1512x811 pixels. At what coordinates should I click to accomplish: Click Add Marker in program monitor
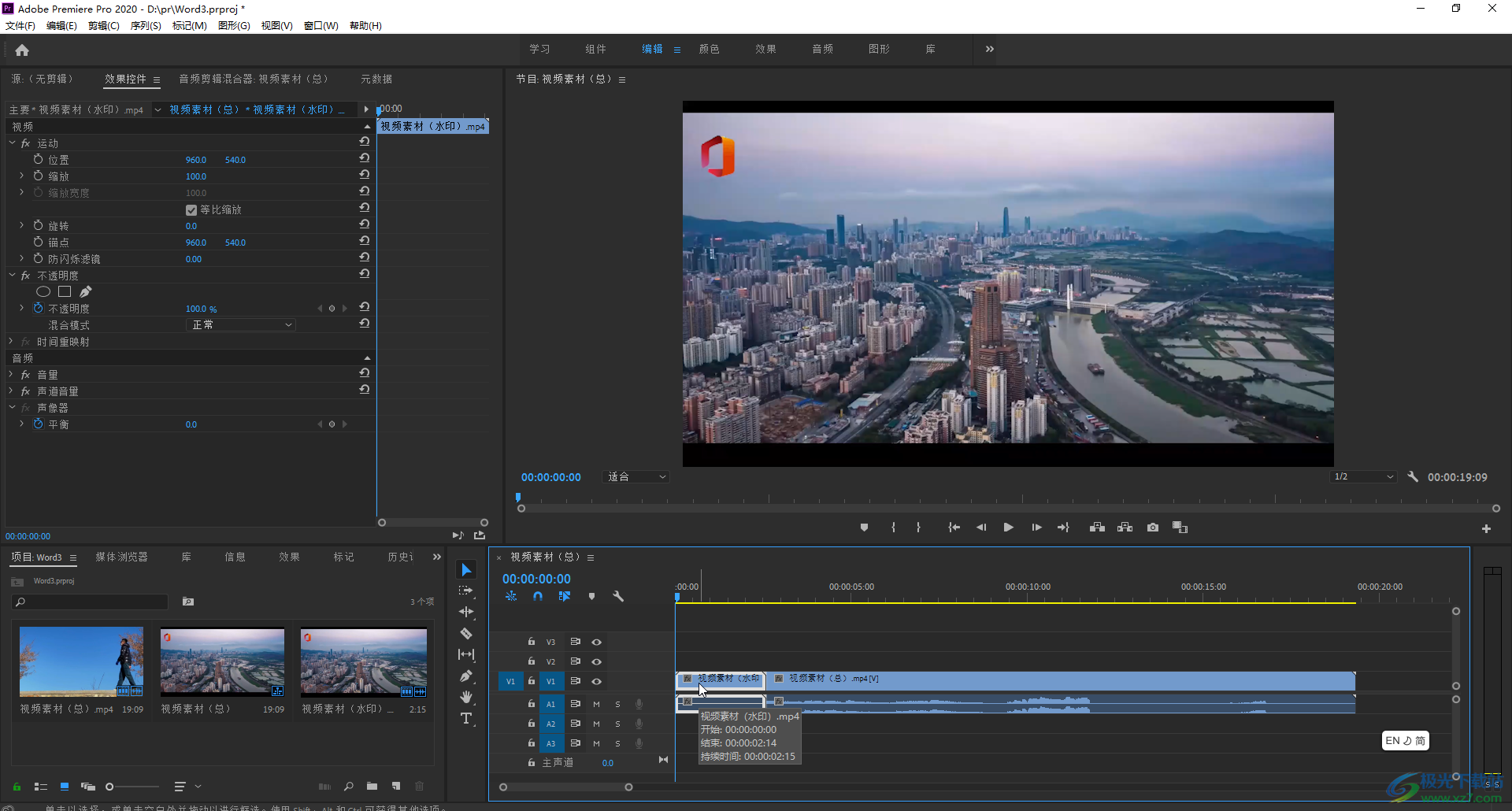coord(864,528)
